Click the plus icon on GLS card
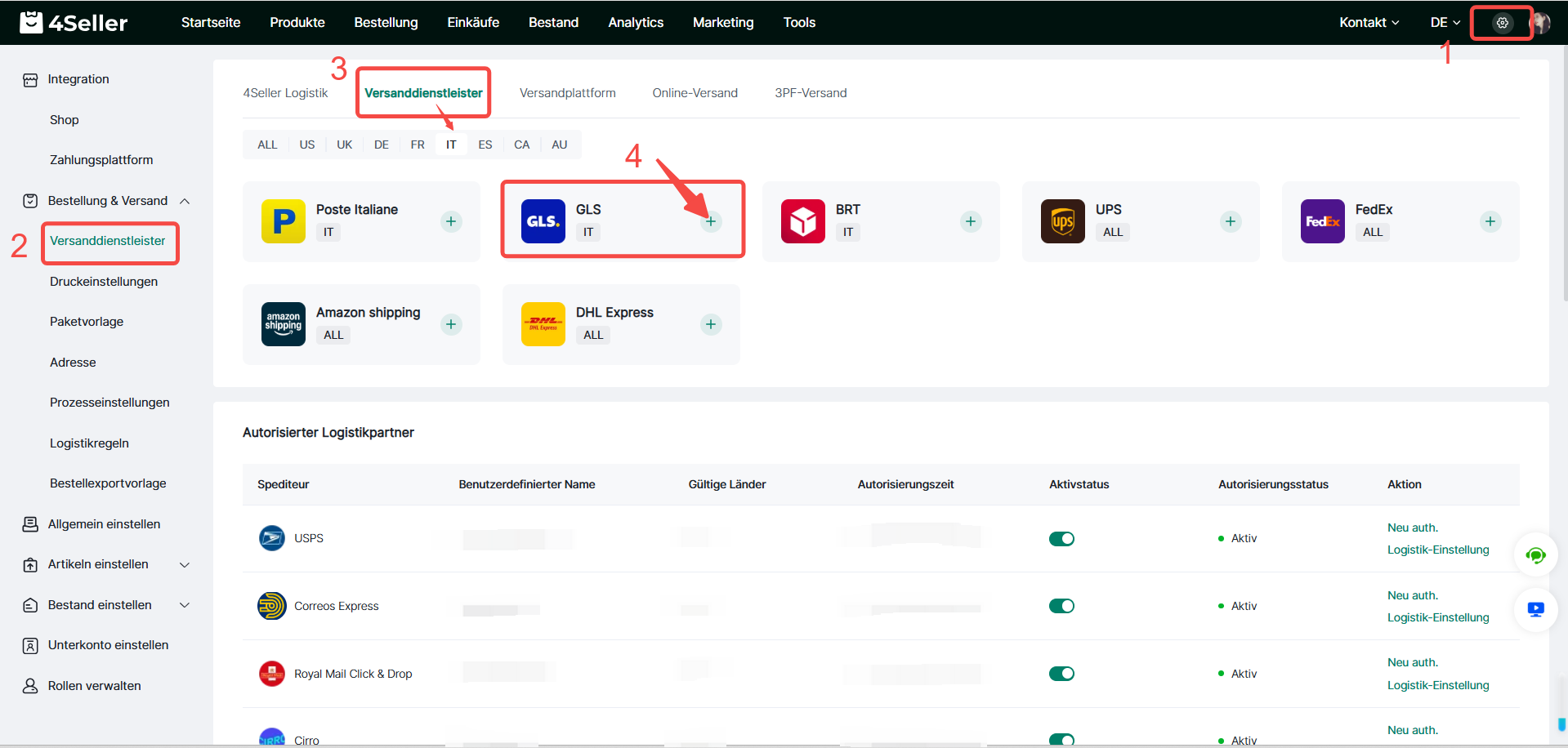The height and width of the screenshot is (748, 1568). pos(711,221)
